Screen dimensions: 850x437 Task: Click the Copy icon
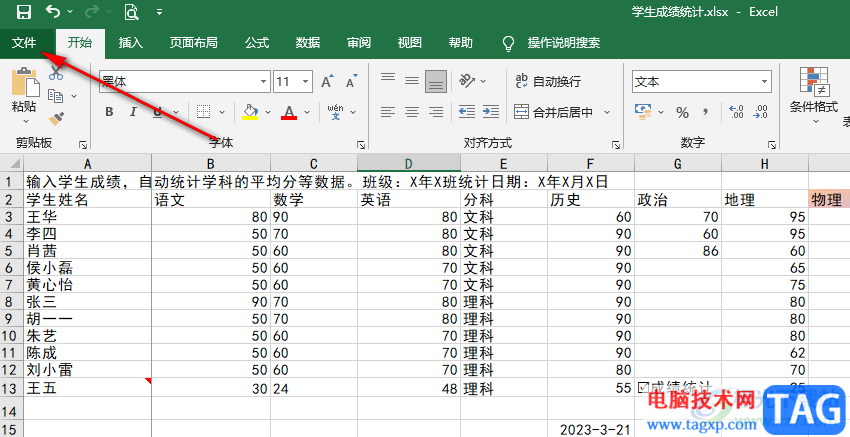coord(56,96)
